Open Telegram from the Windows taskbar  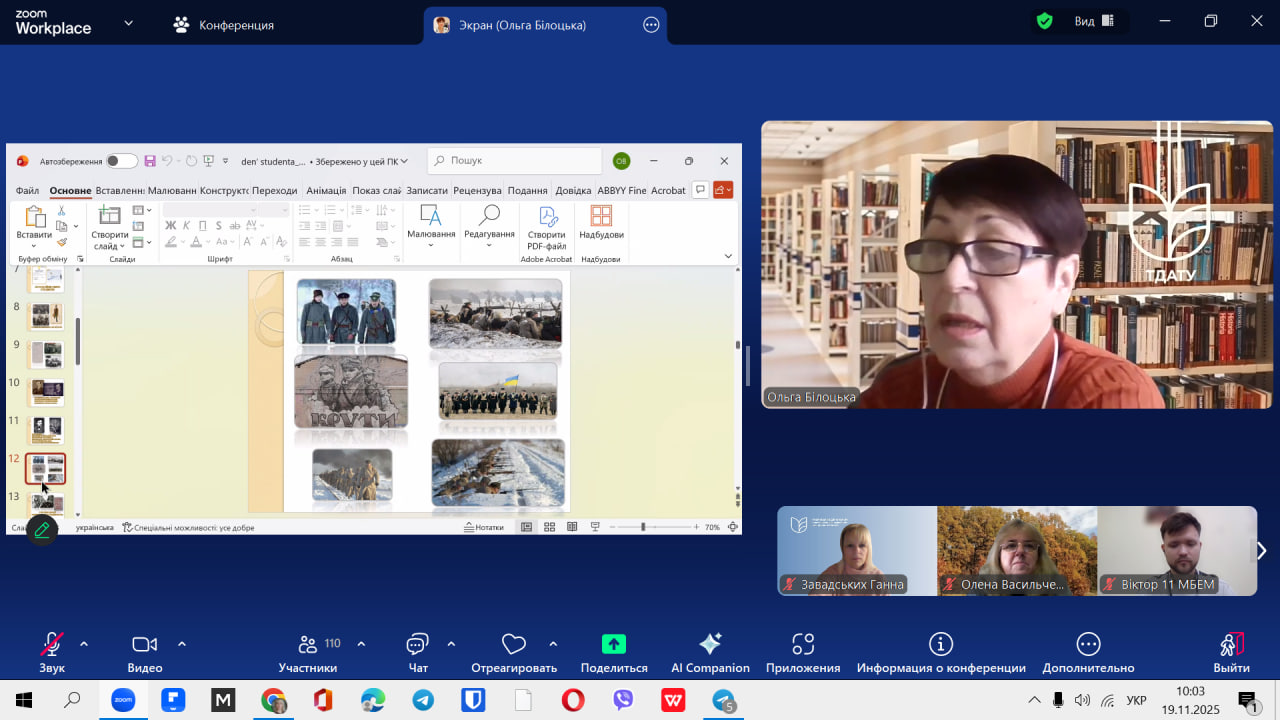(x=423, y=700)
